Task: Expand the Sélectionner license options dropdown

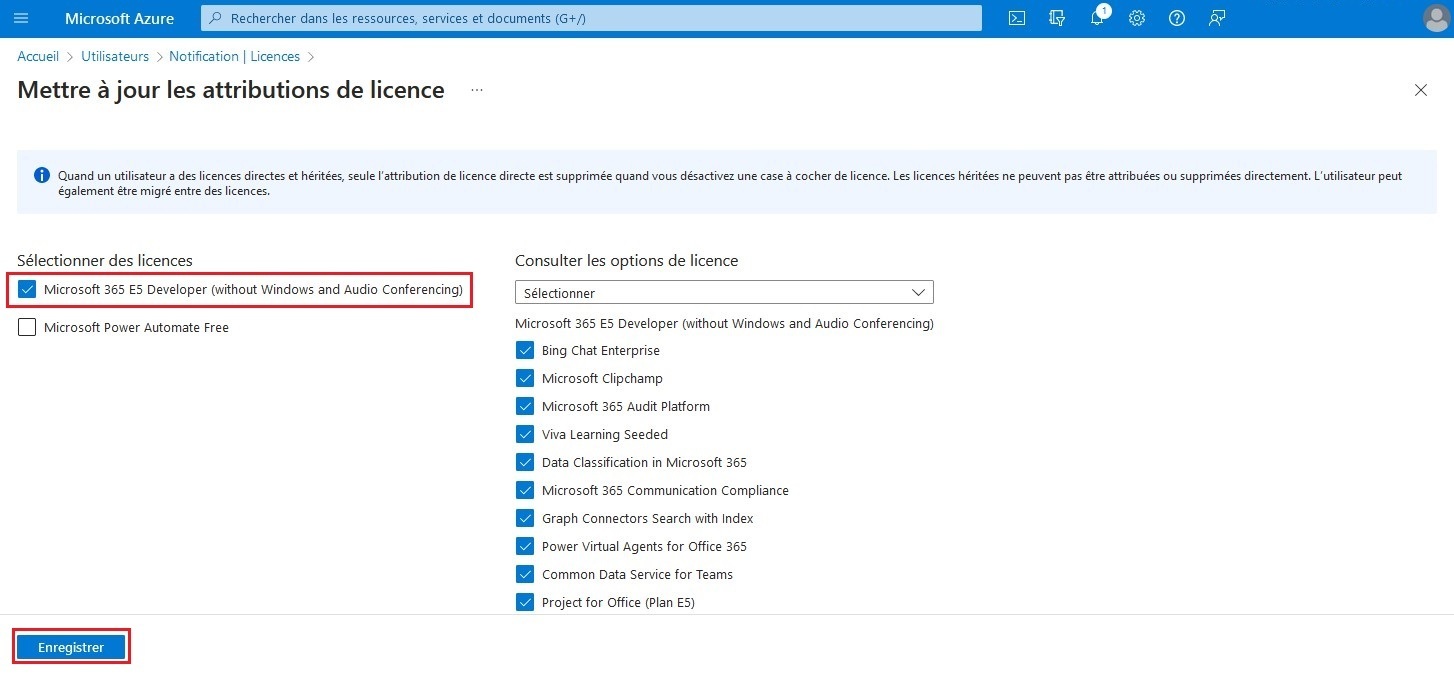Action: pos(724,292)
